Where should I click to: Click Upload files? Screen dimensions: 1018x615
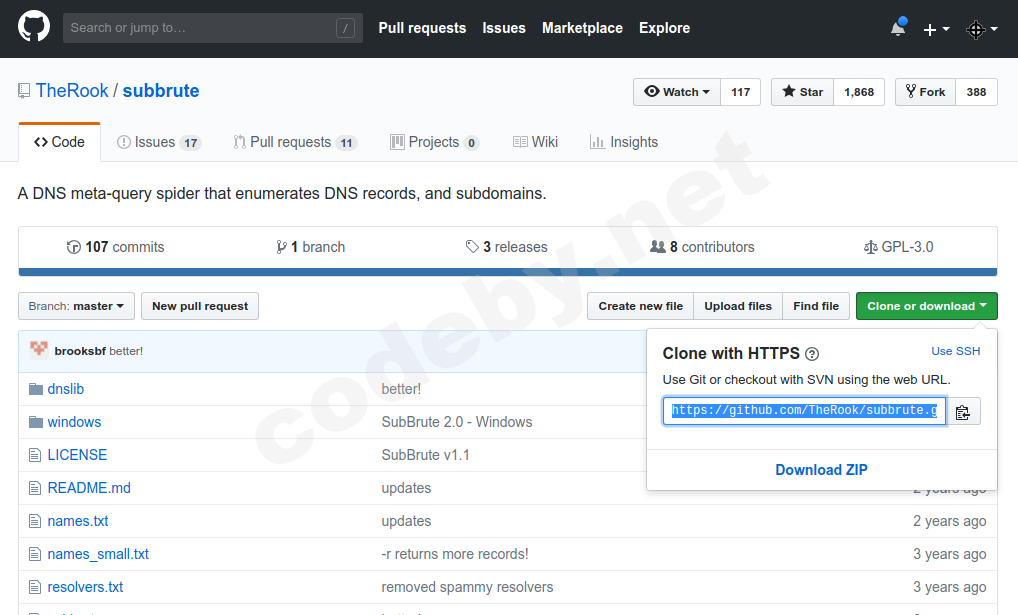(738, 306)
